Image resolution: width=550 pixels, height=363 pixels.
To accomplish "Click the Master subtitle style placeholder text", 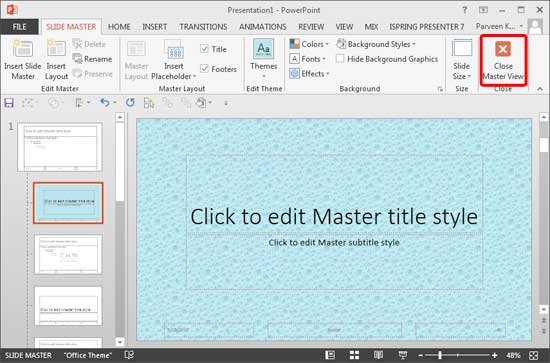I will [x=334, y=242].
